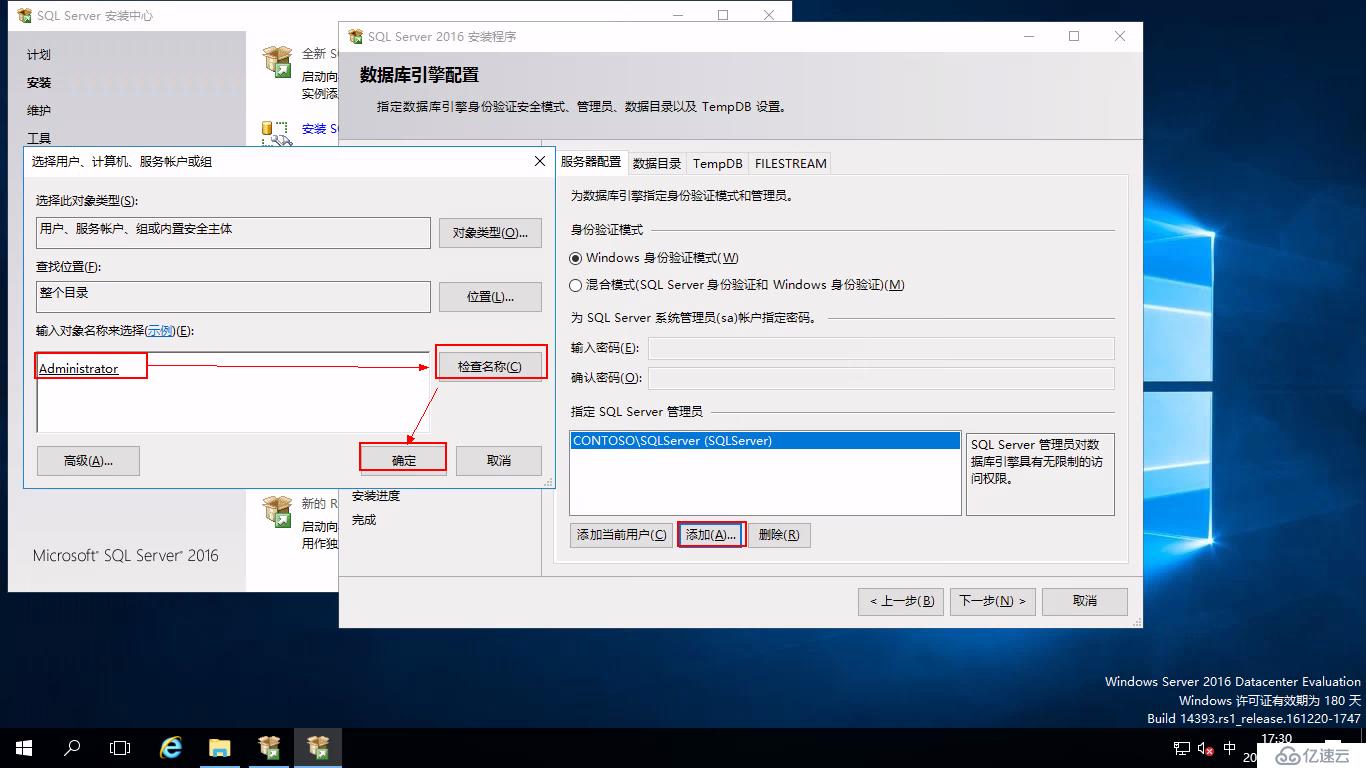This screenshot has width=1366, height=768.
Task: Click the SQL Server Installation Center title icon
Action: [x=24, y=16]
